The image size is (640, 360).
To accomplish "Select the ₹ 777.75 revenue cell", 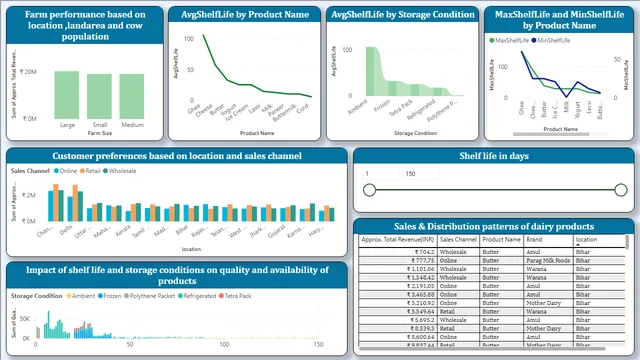I will click(398, 260).
